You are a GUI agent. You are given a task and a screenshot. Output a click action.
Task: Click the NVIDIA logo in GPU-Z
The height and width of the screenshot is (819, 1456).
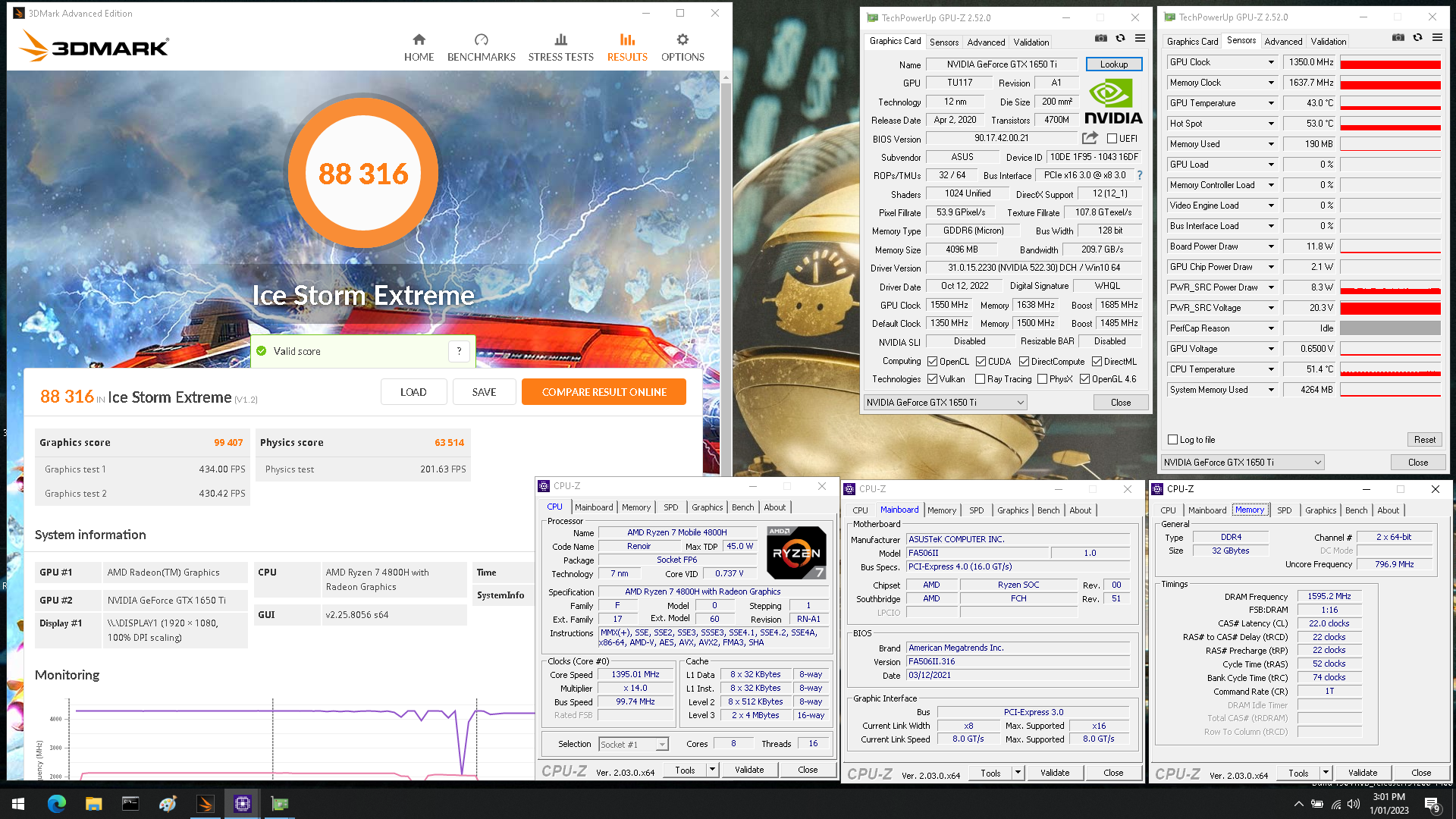tap(1112, 102)
